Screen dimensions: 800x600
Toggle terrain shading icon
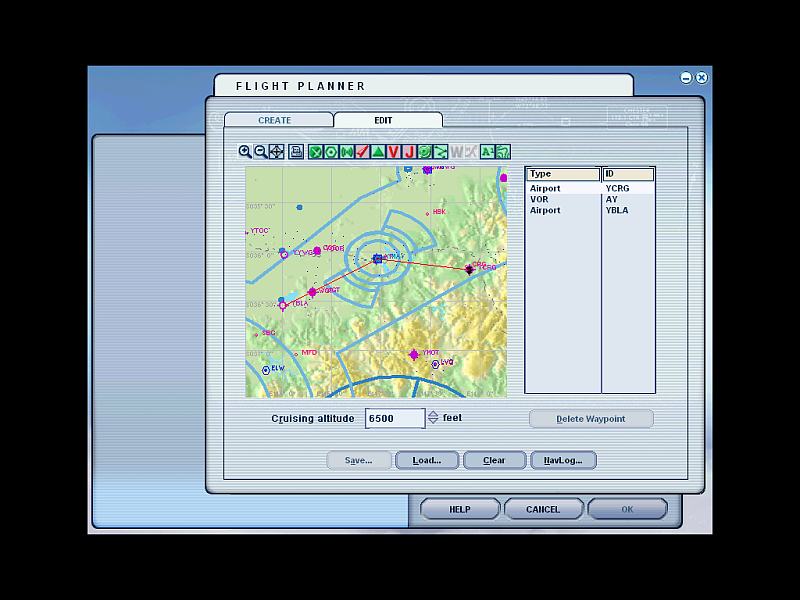503,152
